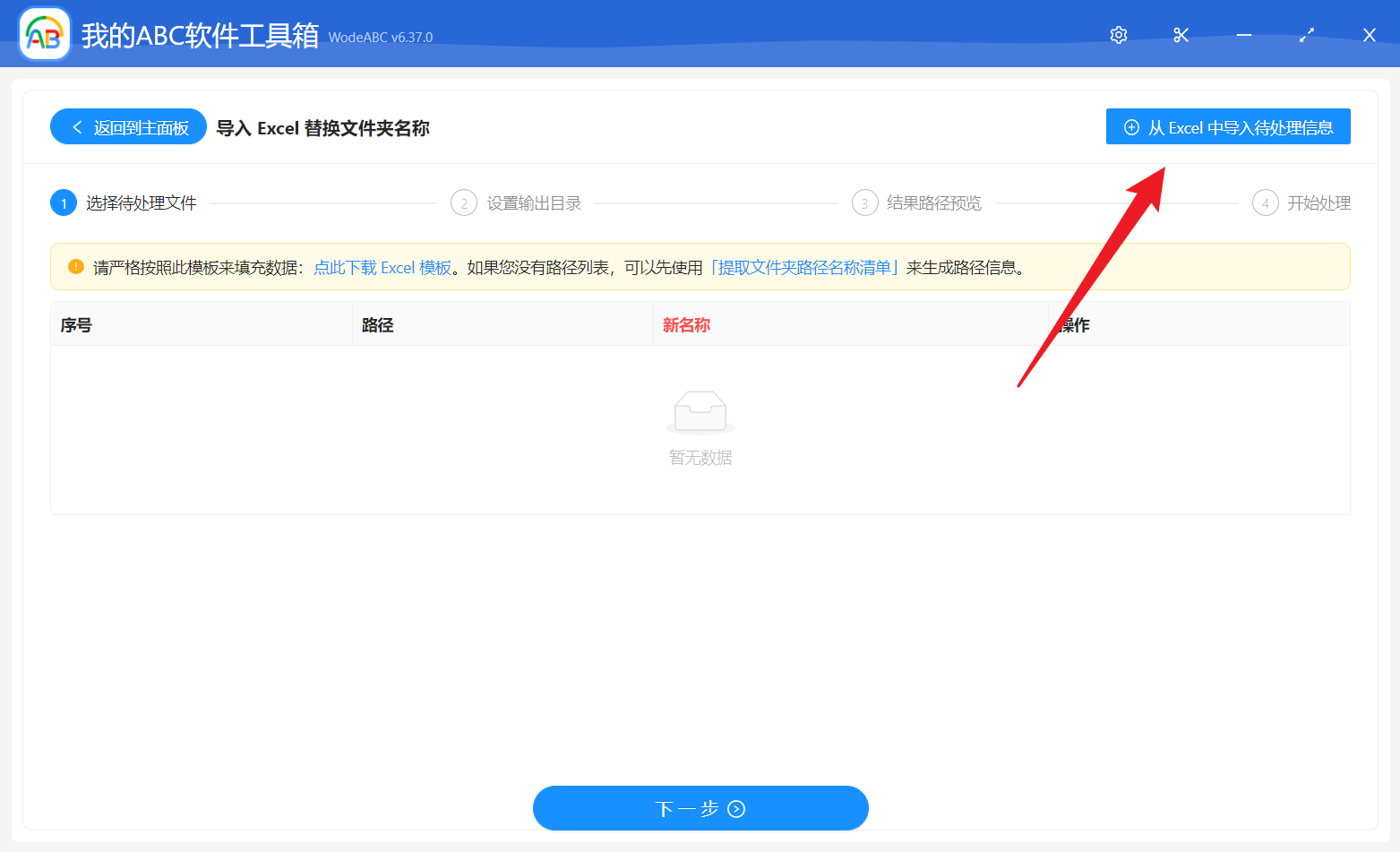This screenshot has height=852, width=1400.
Task: Close the application window
Action: 1369,35
